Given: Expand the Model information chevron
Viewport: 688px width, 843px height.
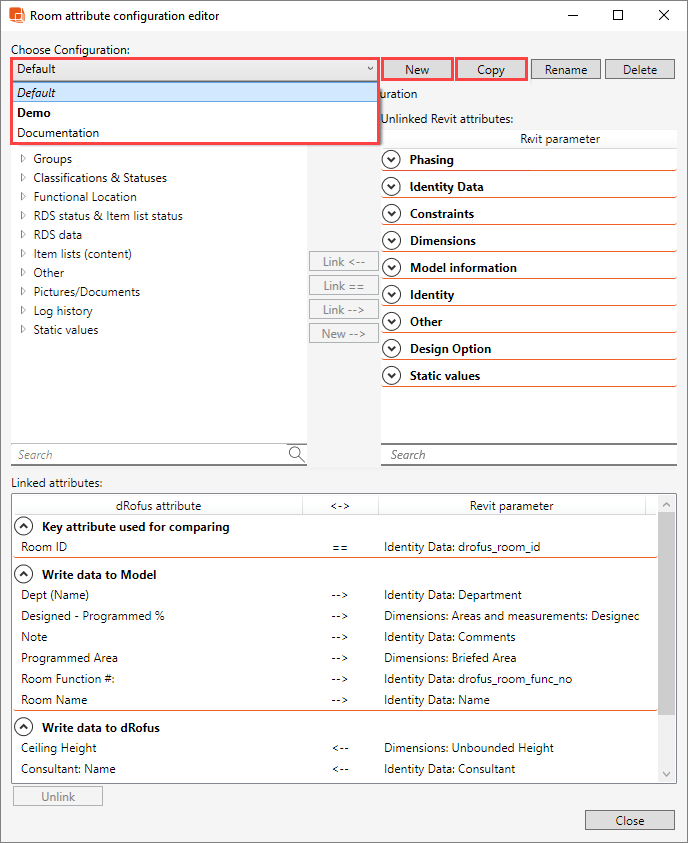Looking at the screenshot, I should click(391, 268).
